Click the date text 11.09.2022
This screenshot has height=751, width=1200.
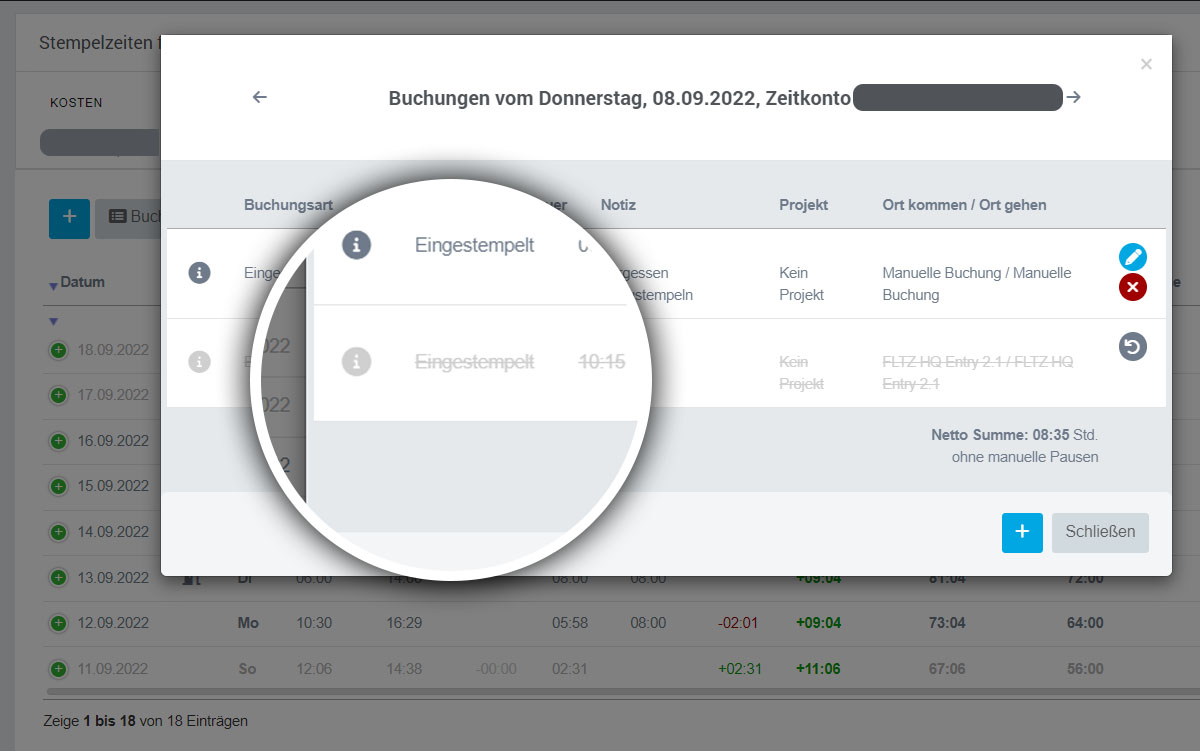coord(113,669)
